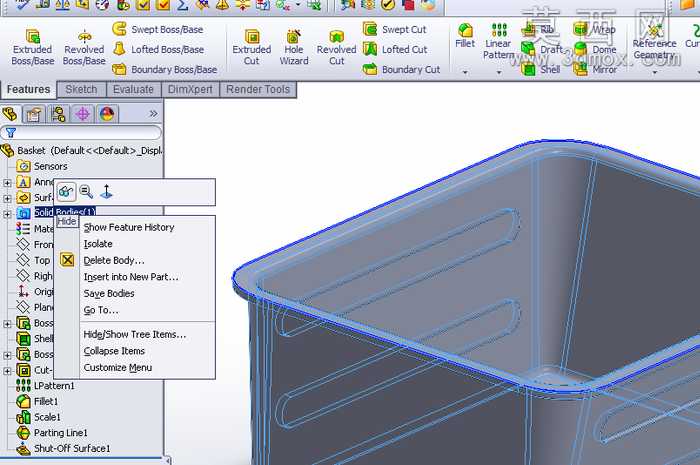Click the Hide icon in context toolbar
The width and height of the screenshot is (700, 465).
[x=66, y=192]
